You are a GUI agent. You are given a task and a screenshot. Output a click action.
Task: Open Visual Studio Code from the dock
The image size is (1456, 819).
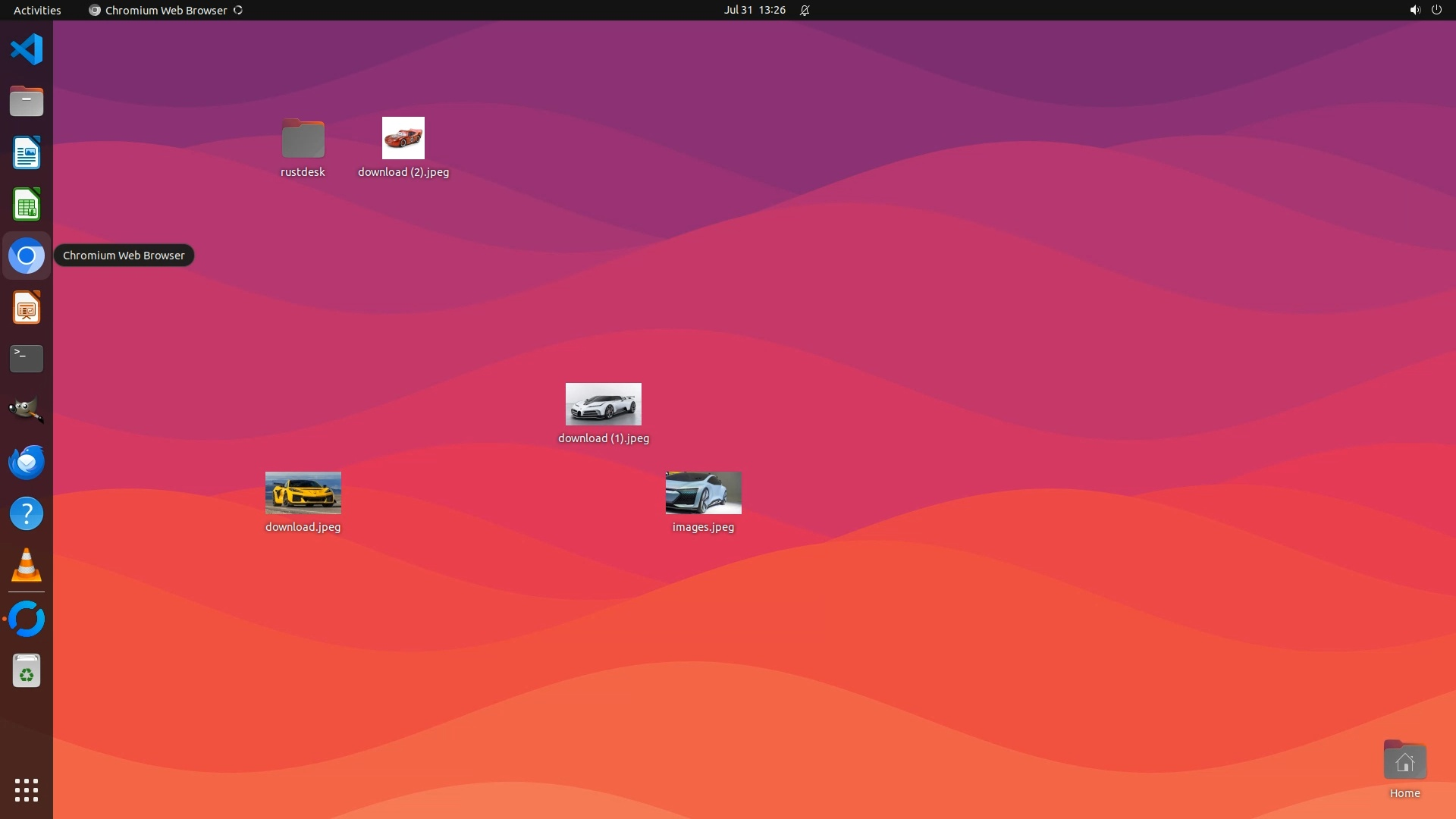(27, 50)
